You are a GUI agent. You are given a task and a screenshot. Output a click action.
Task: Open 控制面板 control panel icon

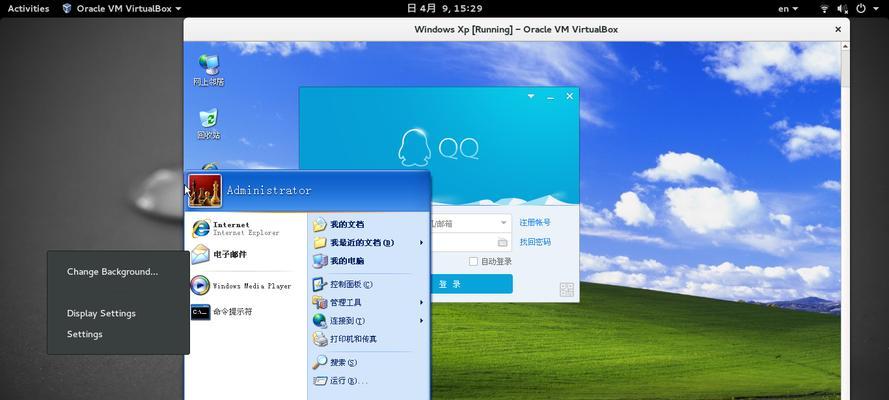point(320,284)
